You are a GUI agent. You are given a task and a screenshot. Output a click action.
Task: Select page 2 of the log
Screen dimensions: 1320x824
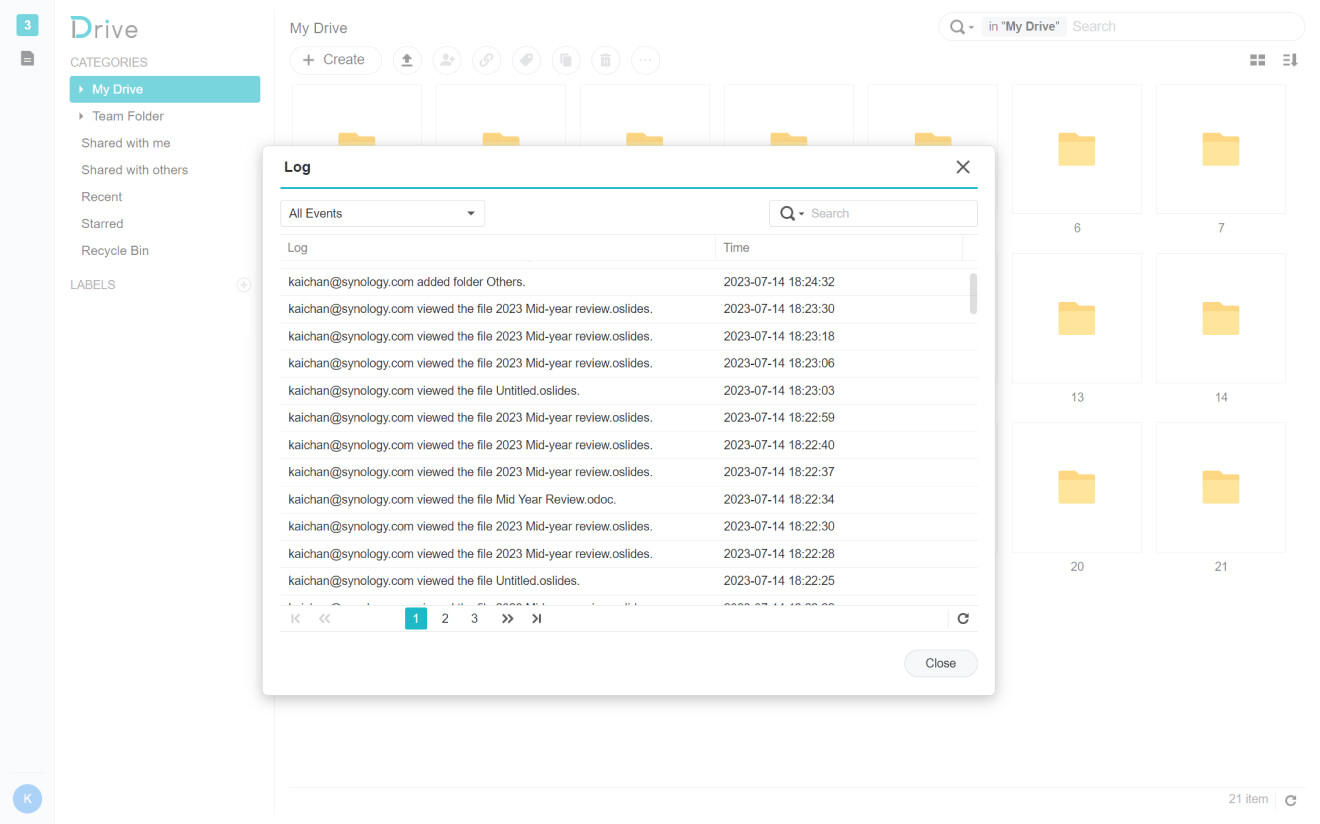(x=445, y=618)
